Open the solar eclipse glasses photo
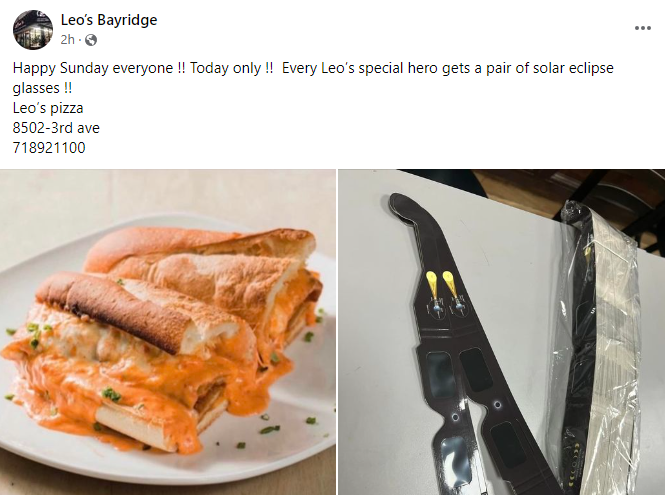 click(x=502, y=332)
